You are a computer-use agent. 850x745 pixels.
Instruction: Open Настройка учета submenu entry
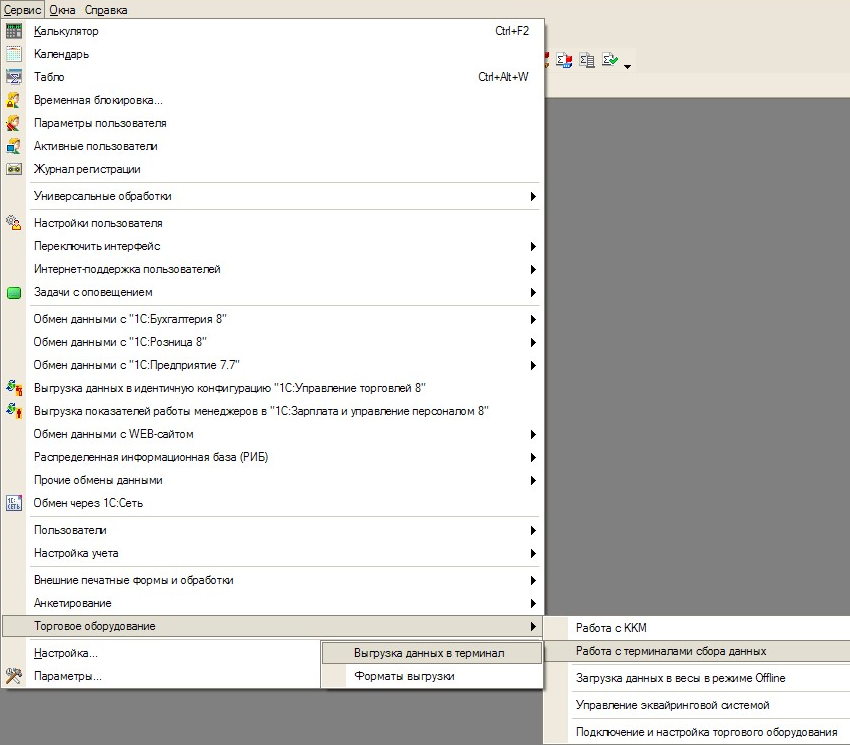272,553
